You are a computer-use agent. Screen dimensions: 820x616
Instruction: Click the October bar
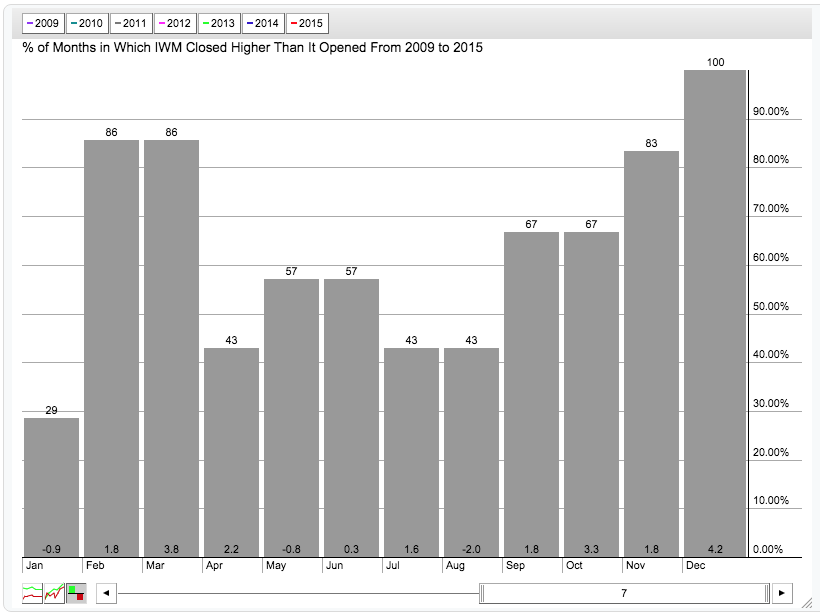591,394
